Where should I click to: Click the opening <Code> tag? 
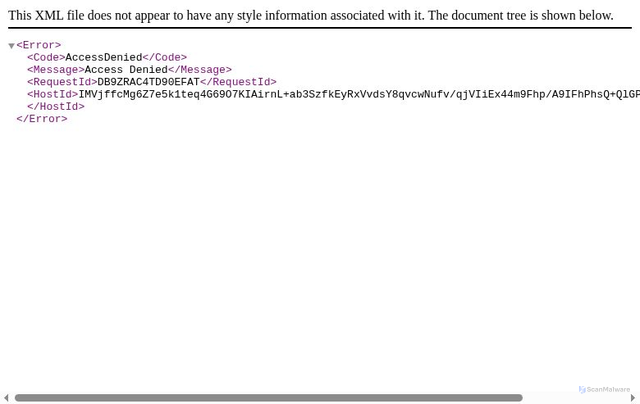click(x=46, y=58)
